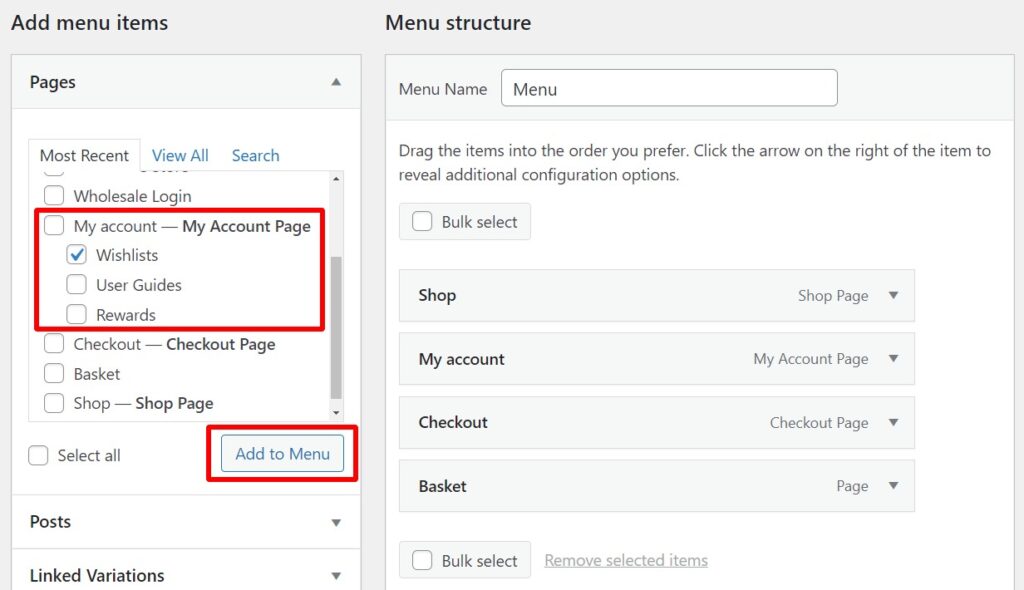Enable Bulk select above the menu items

tap(421, 221)
